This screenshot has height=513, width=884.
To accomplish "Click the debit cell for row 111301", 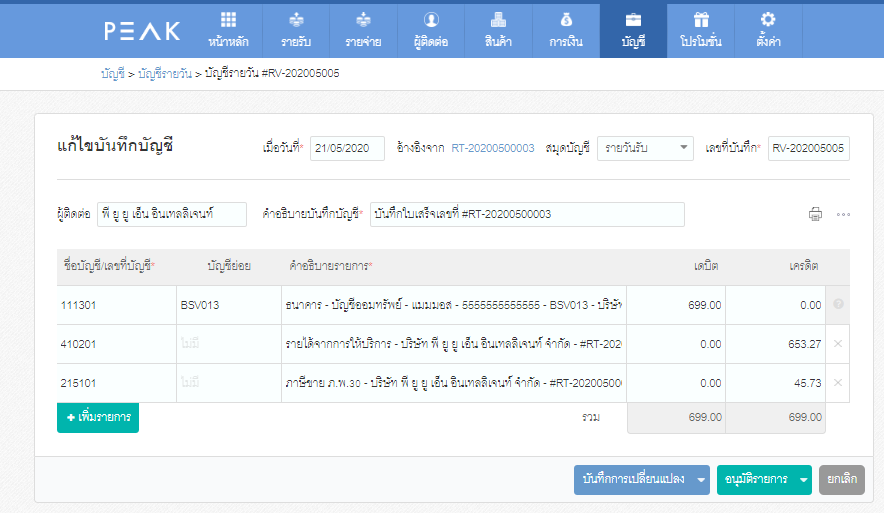I will coord(676,305).
